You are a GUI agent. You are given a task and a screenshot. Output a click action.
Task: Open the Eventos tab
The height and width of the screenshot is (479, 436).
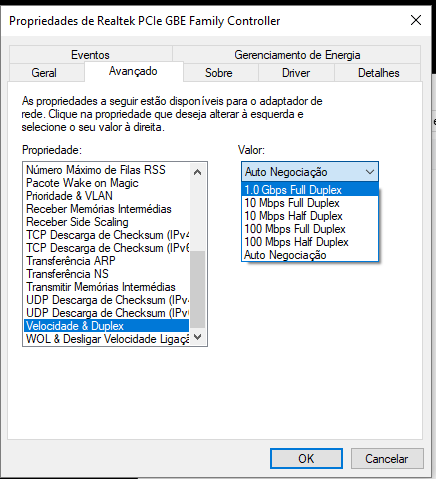pos(91,54)
